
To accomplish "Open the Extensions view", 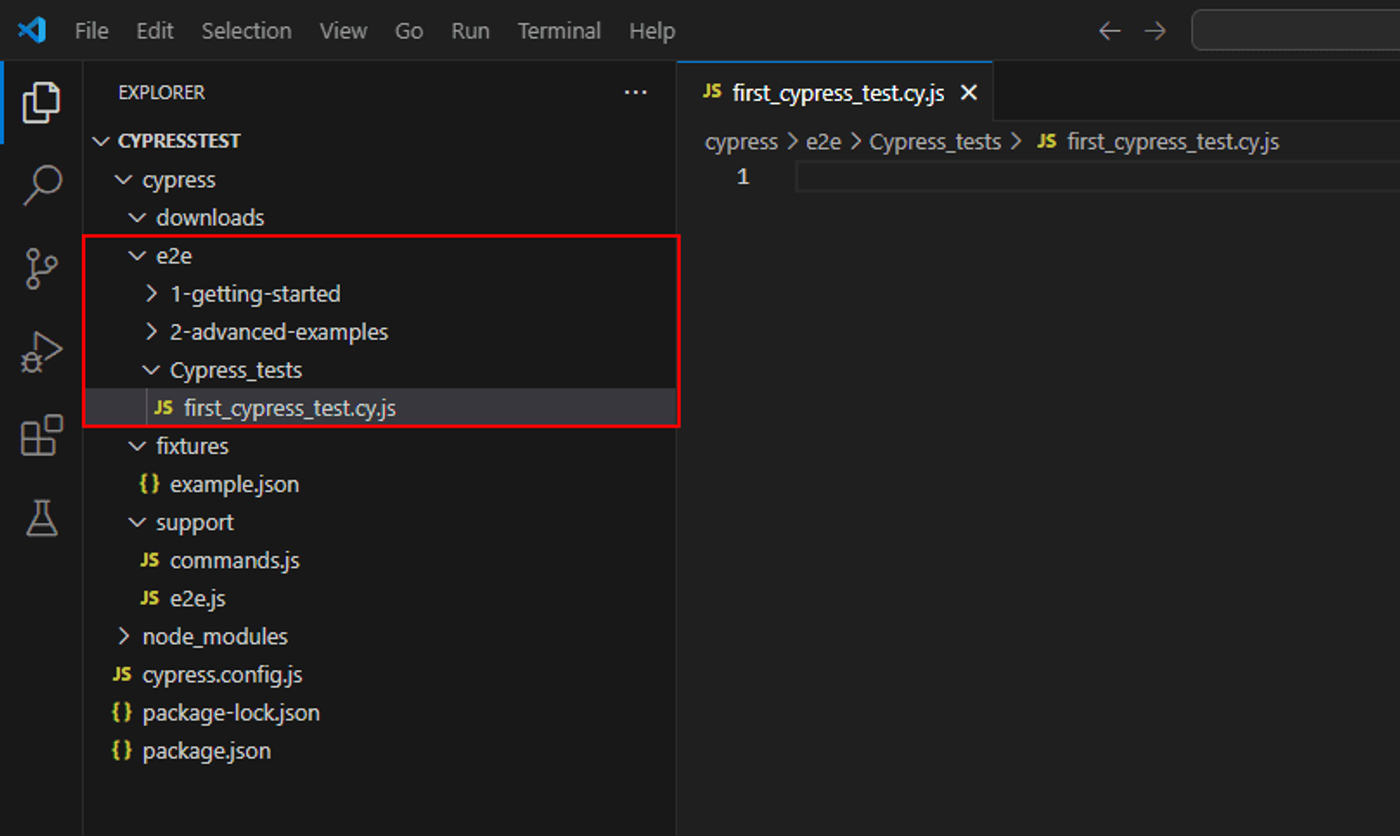I will pyautogui.click(x=41, y=435).
